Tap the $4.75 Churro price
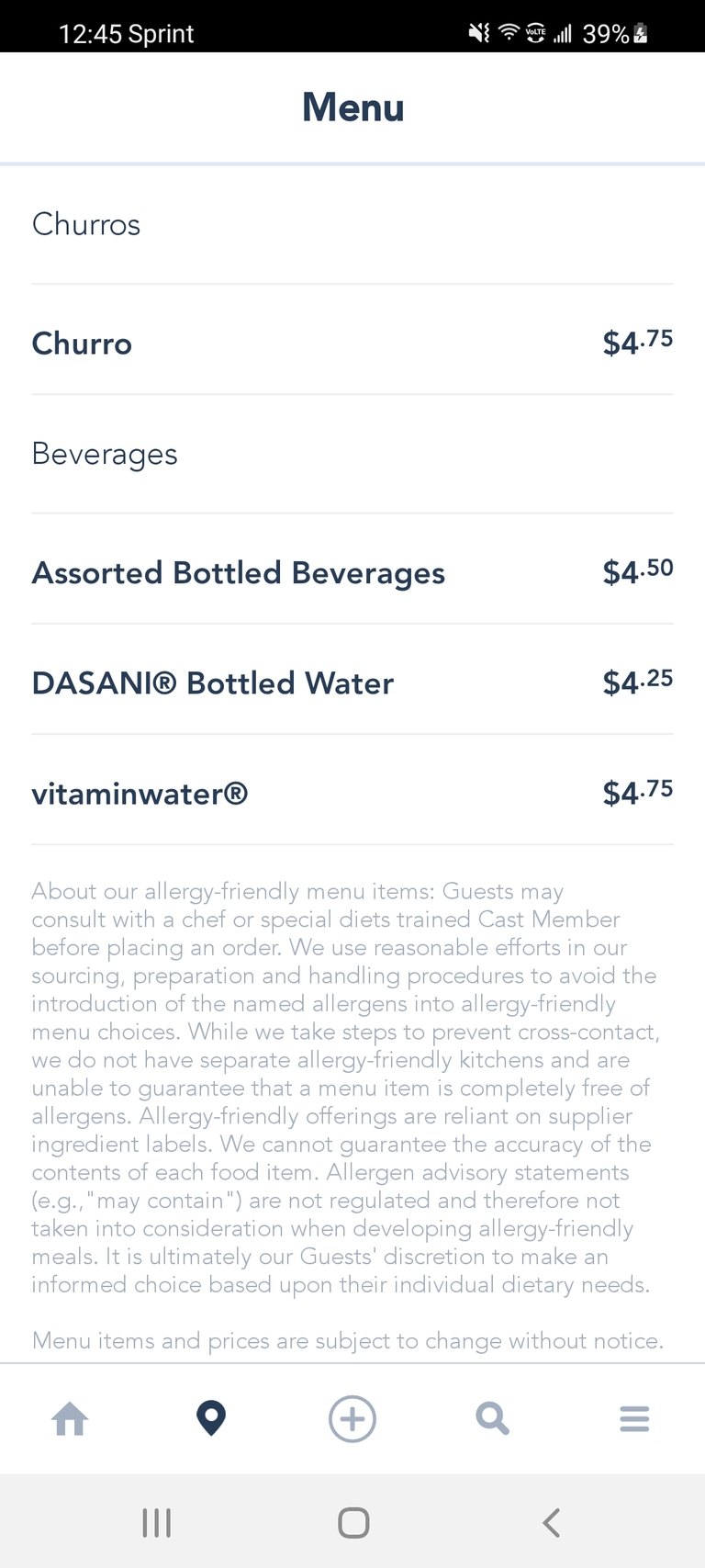The height and width of the screenshot is (1568, 705). 637,342
